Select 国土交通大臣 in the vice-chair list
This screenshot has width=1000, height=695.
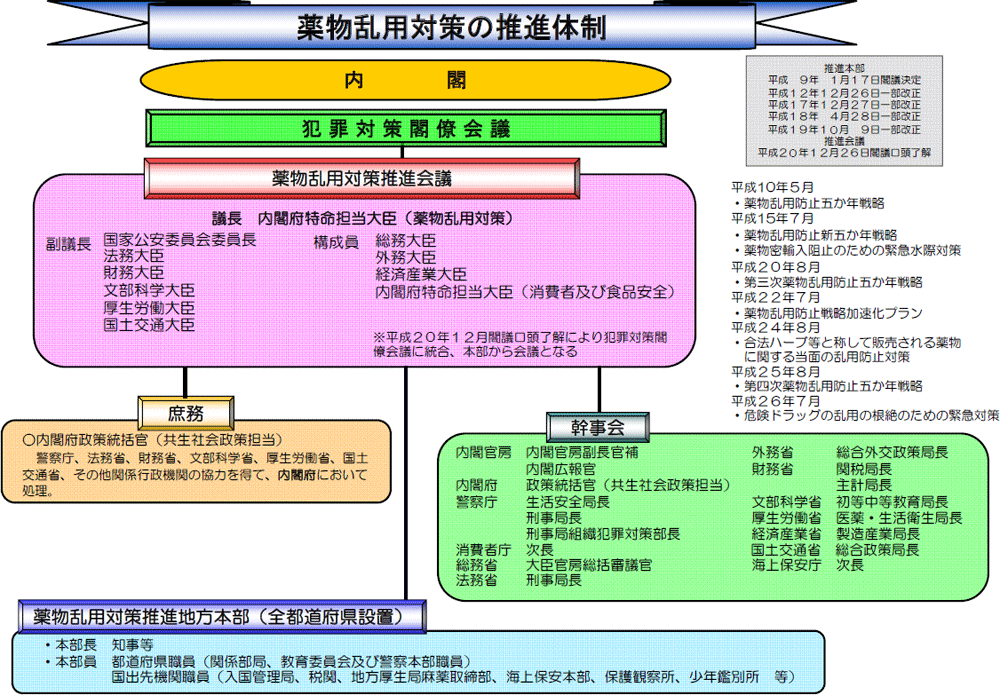[149, 325]
